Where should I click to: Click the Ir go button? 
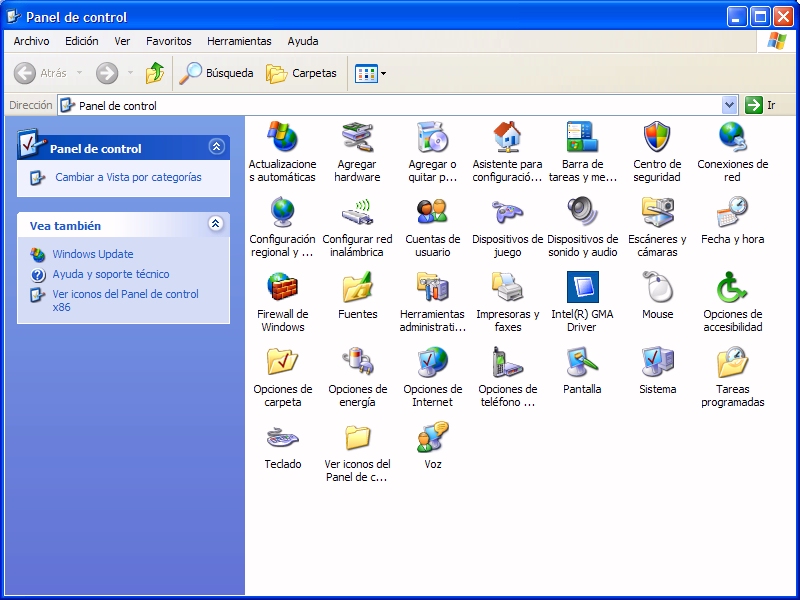761,105
